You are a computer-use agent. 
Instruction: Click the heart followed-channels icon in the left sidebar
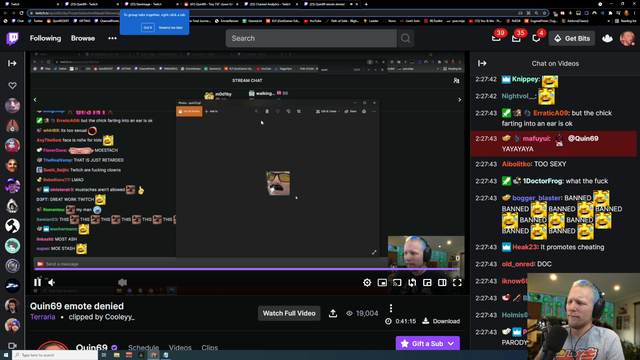coord(12,85)
